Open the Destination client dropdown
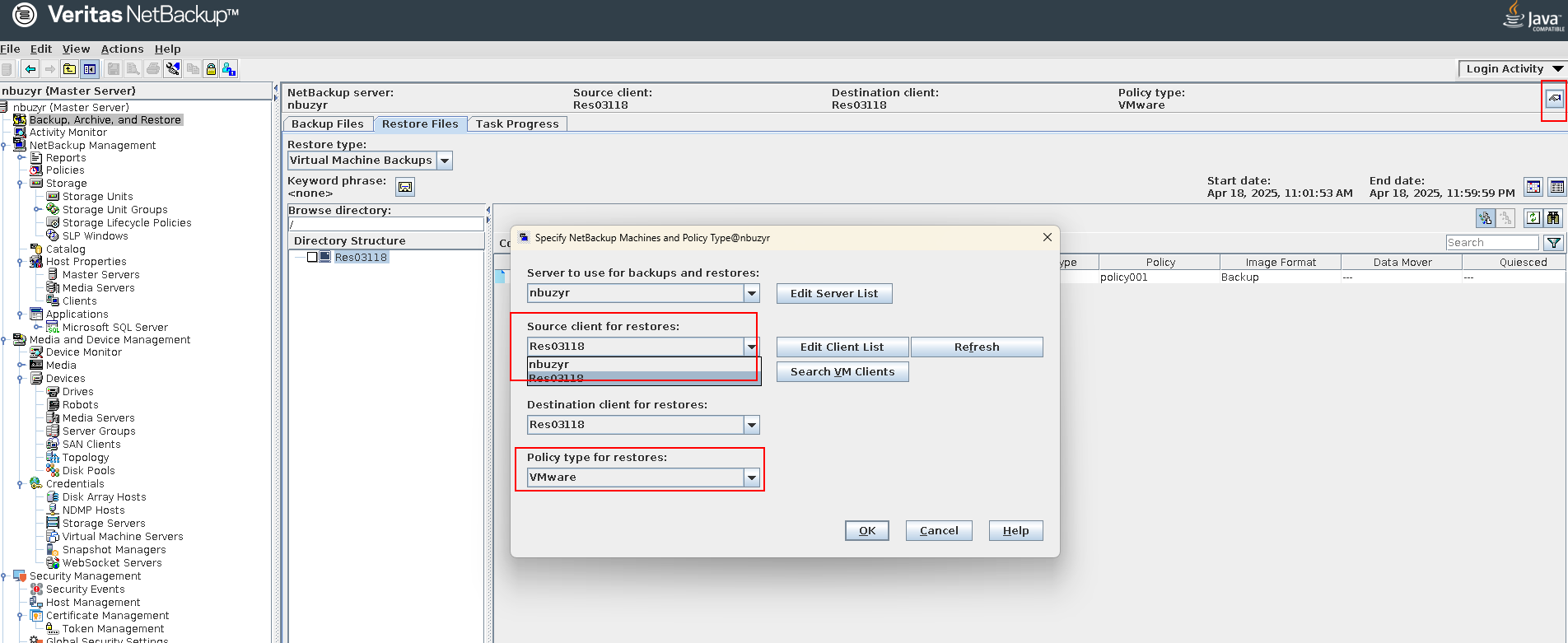This screenshot has width=1568, height=643. coord(752,425)
